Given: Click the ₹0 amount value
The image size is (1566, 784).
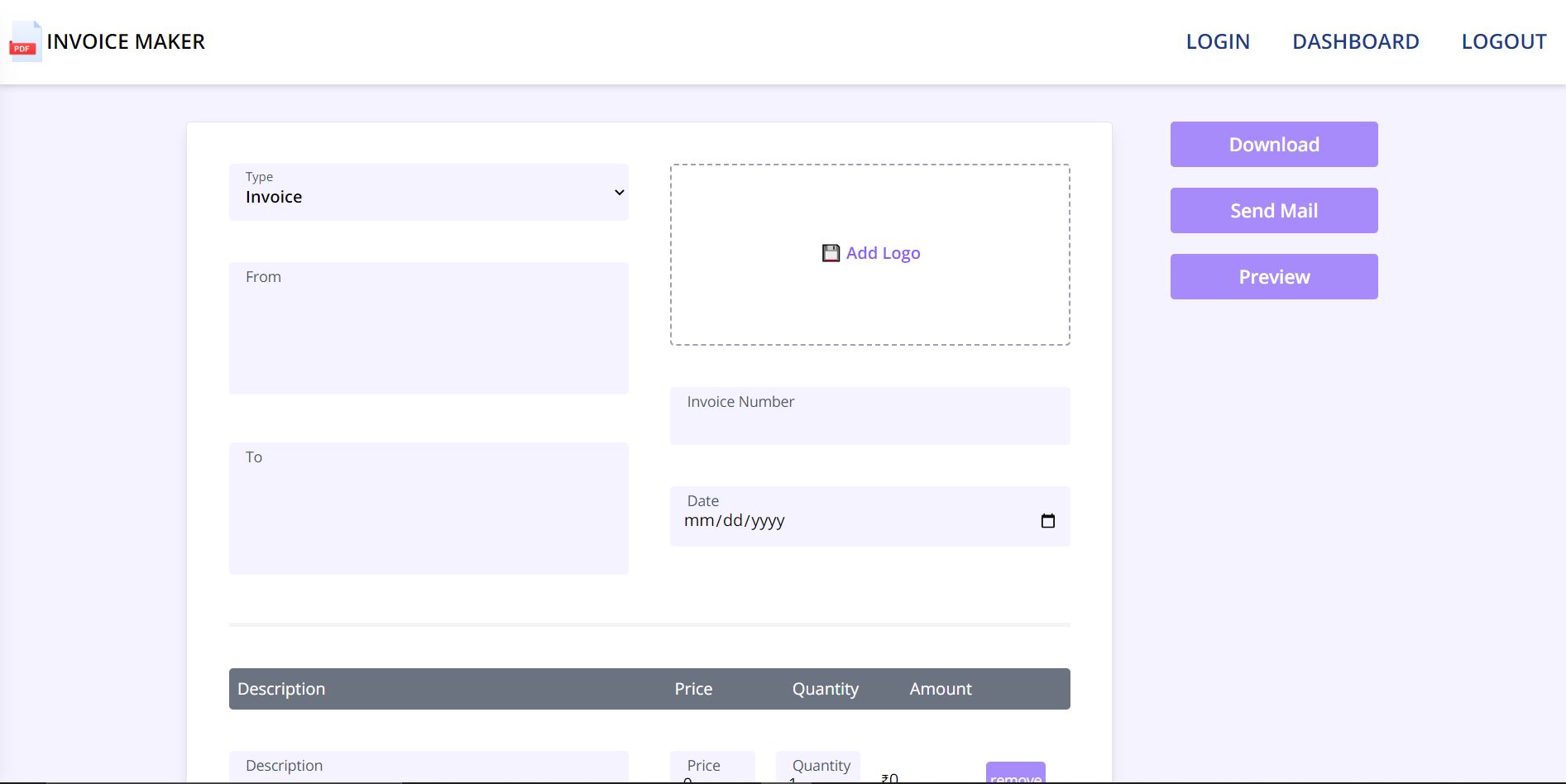Looking at the screenshot, I should point(890,778).
